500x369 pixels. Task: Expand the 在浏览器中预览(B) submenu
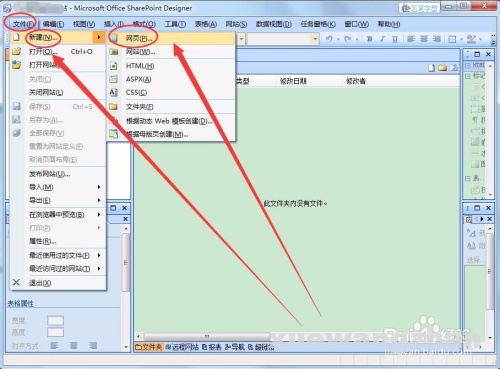pos(58,215)
